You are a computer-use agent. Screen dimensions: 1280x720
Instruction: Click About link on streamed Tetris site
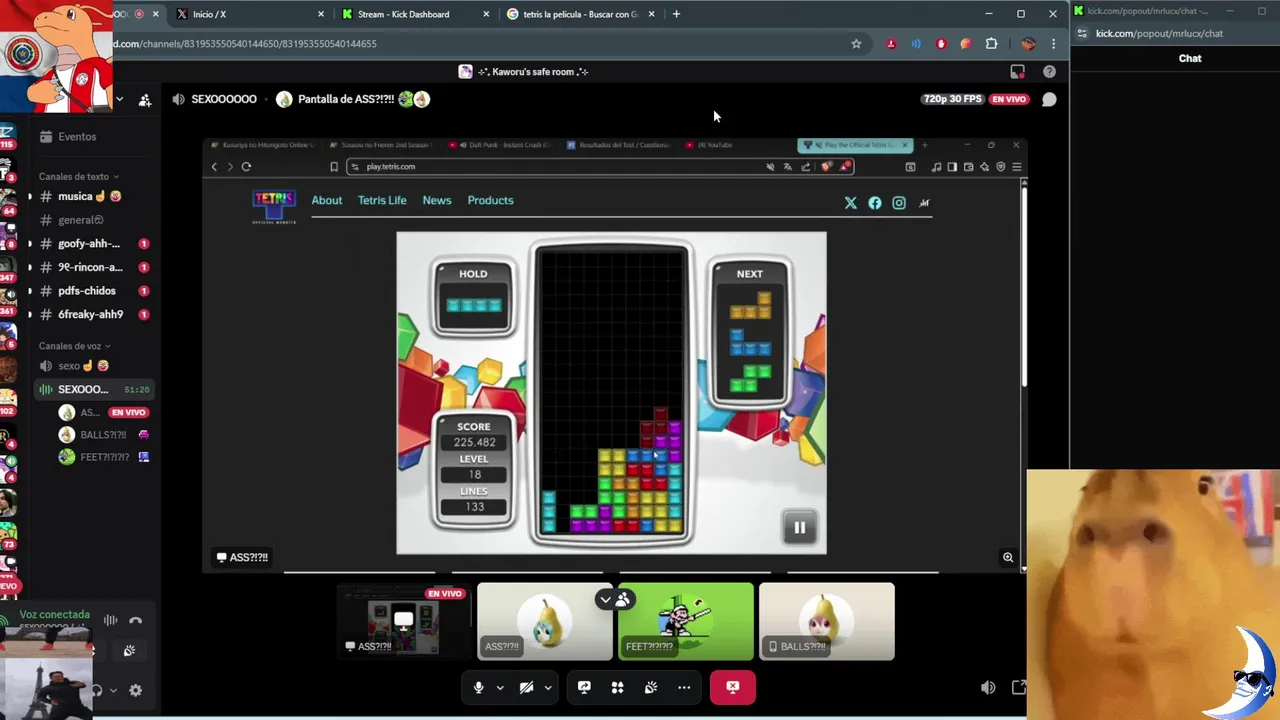tap(326, 200)
